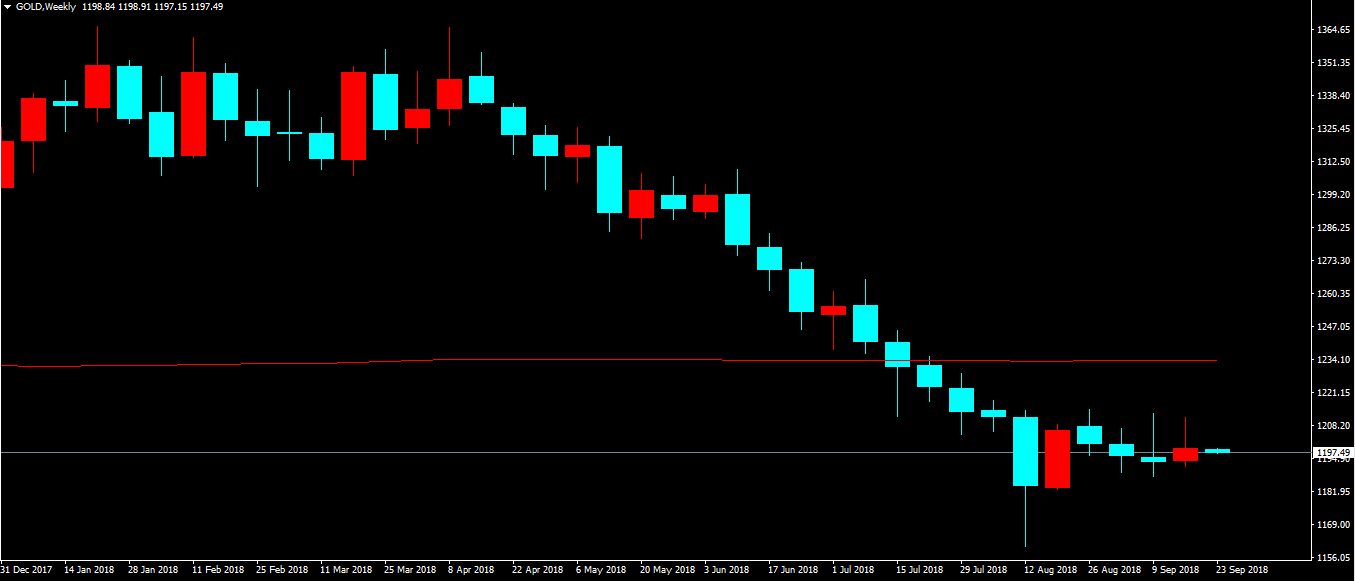The image size is (1355, 581).
Task: Click the 1299.20 price scale label
Action: [x=1331, y=195]
